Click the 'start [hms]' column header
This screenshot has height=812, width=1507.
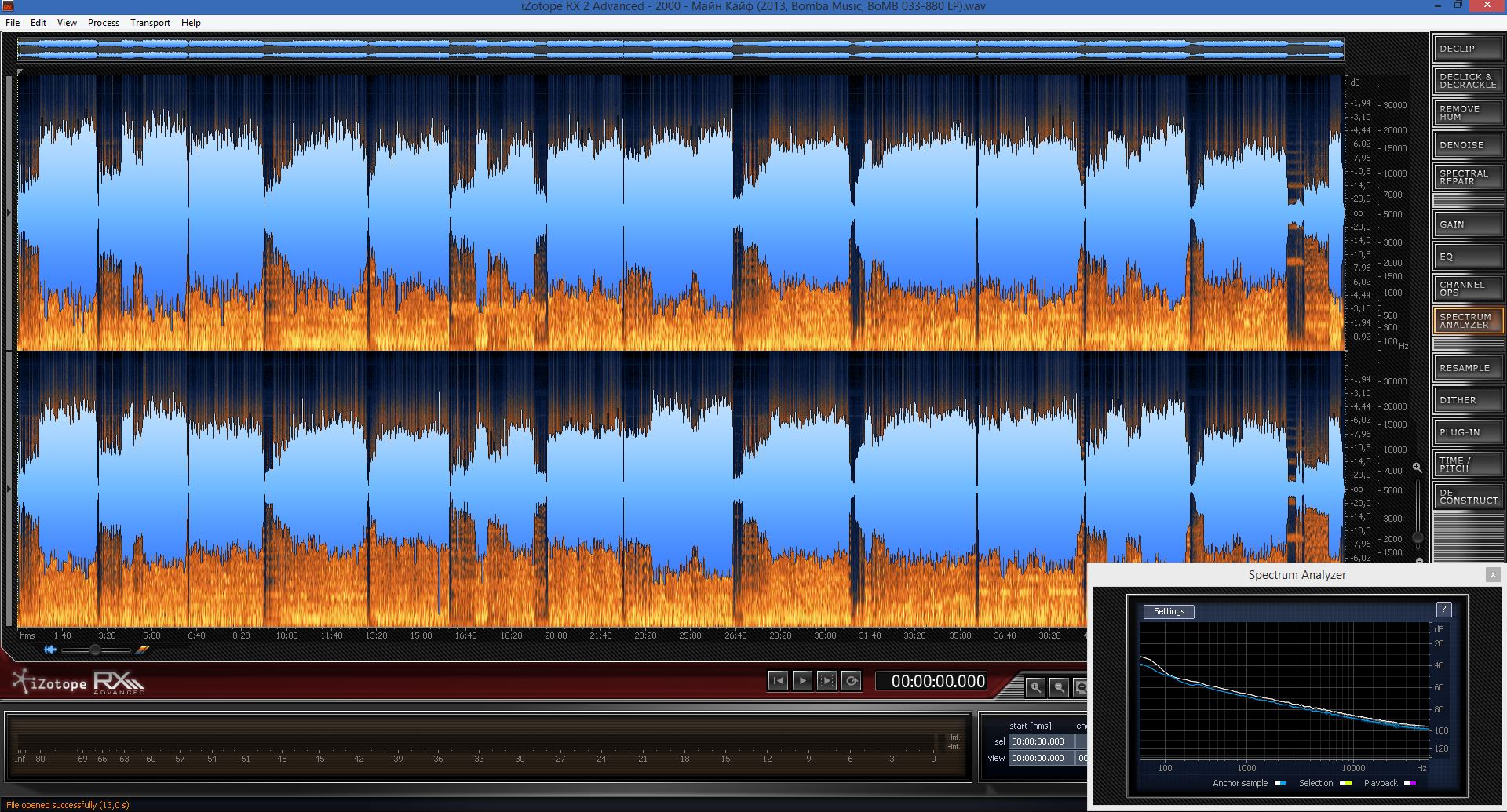[x=1030, y=726]
